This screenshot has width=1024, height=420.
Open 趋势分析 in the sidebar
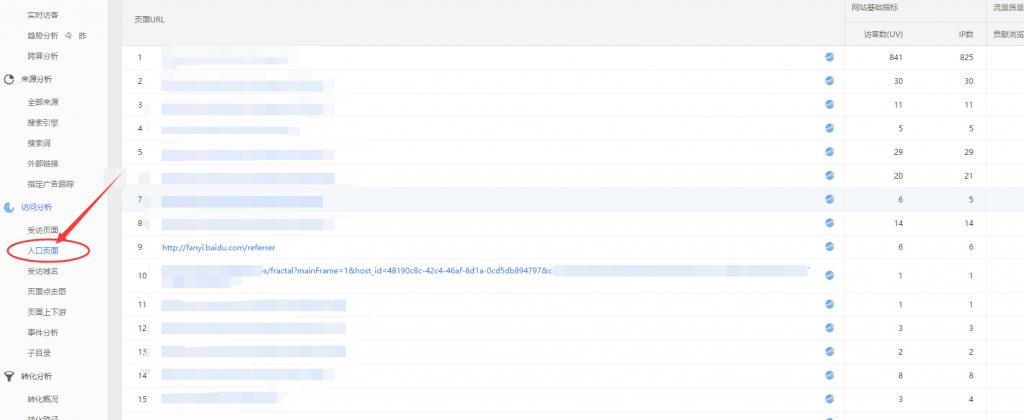[x=42, y=36]
